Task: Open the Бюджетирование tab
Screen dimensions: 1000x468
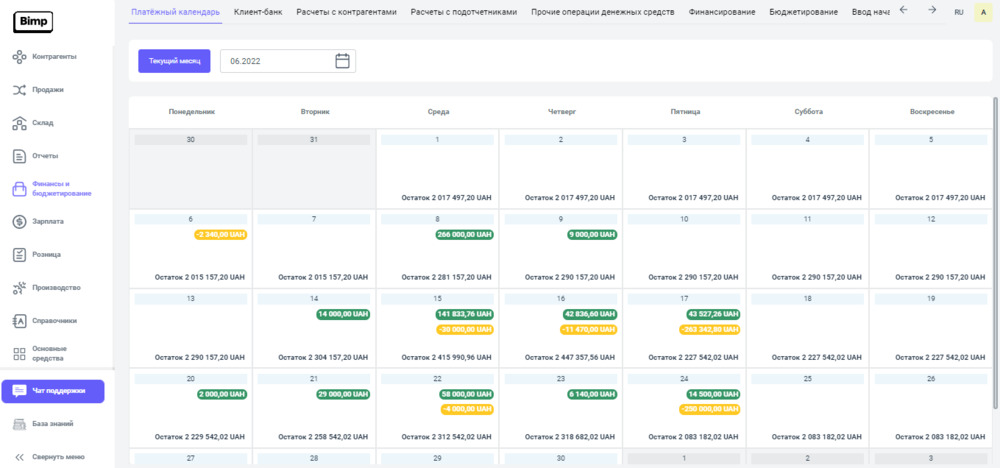Action: point(803,12)
